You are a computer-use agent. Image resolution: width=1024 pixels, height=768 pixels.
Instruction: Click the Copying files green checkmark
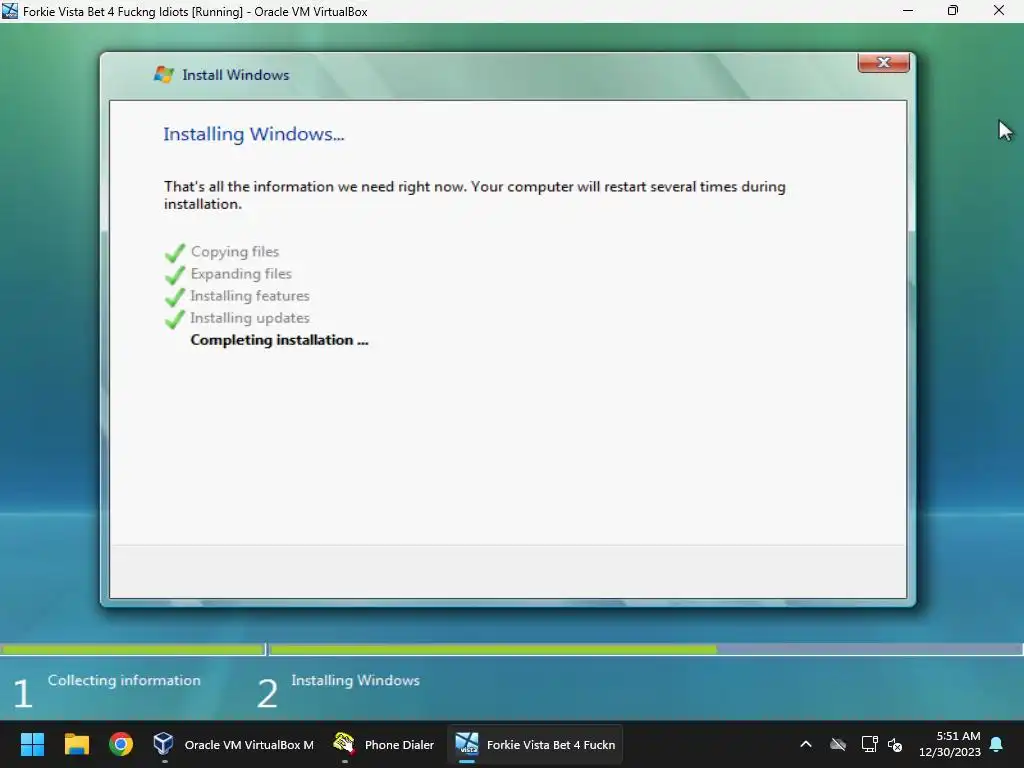point(174,252)
